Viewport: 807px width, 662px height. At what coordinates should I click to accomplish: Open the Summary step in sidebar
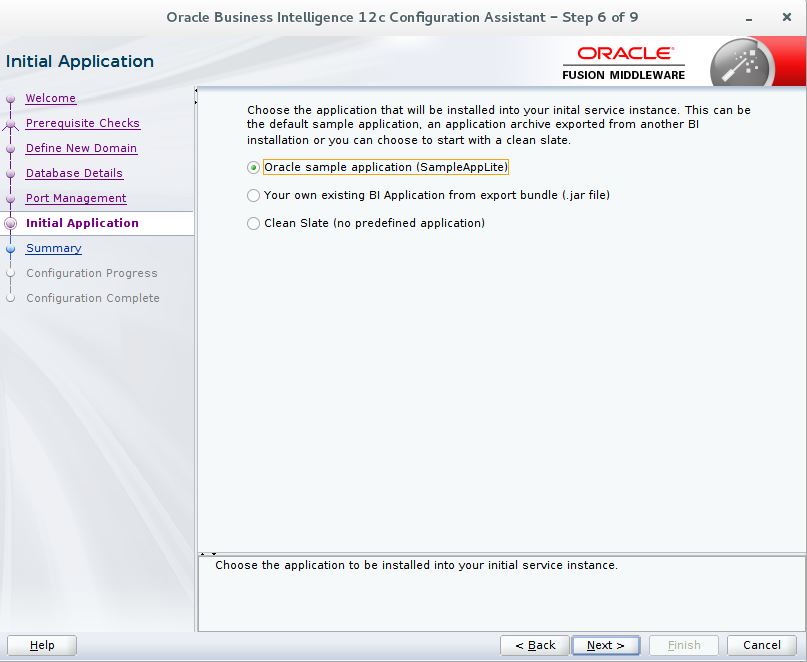(53, 248)
